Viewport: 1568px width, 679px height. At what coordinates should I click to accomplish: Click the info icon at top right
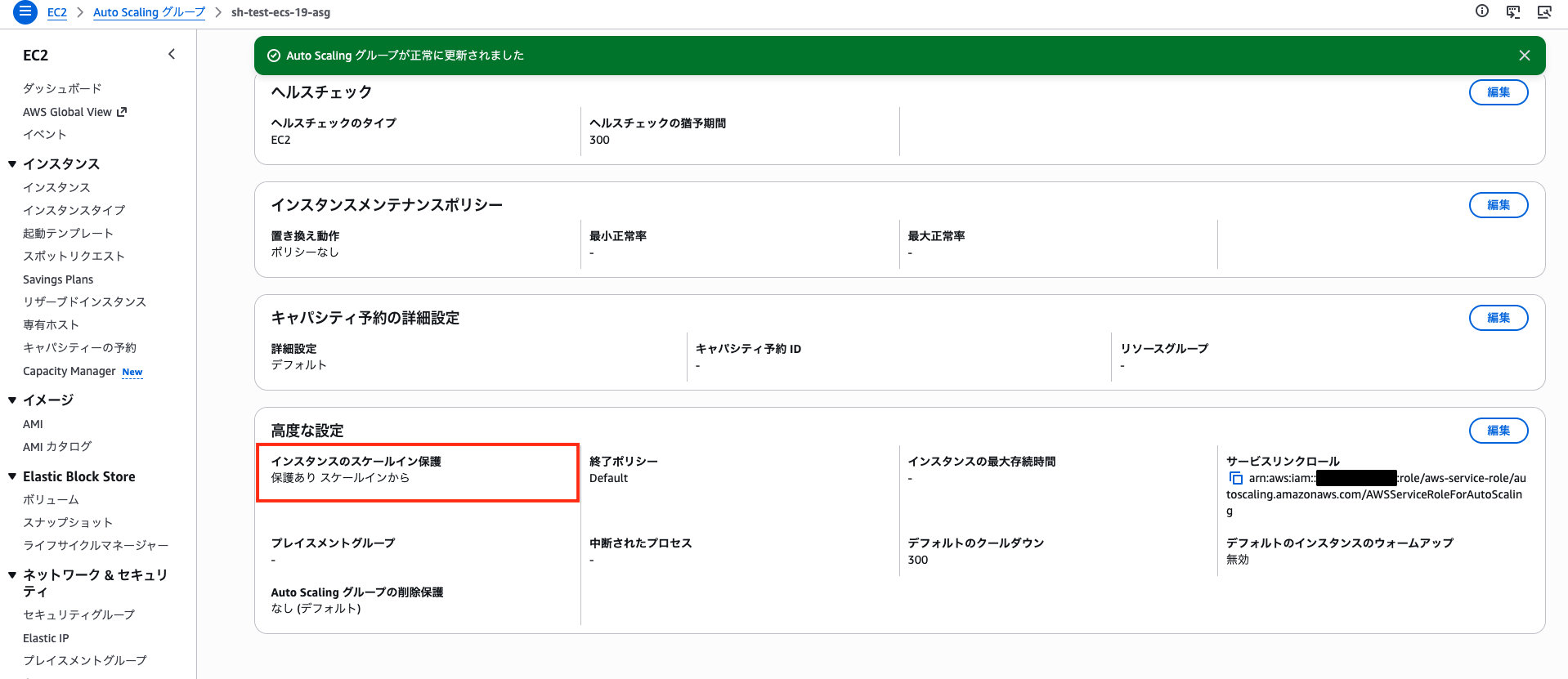click(x=1482, y=11)
